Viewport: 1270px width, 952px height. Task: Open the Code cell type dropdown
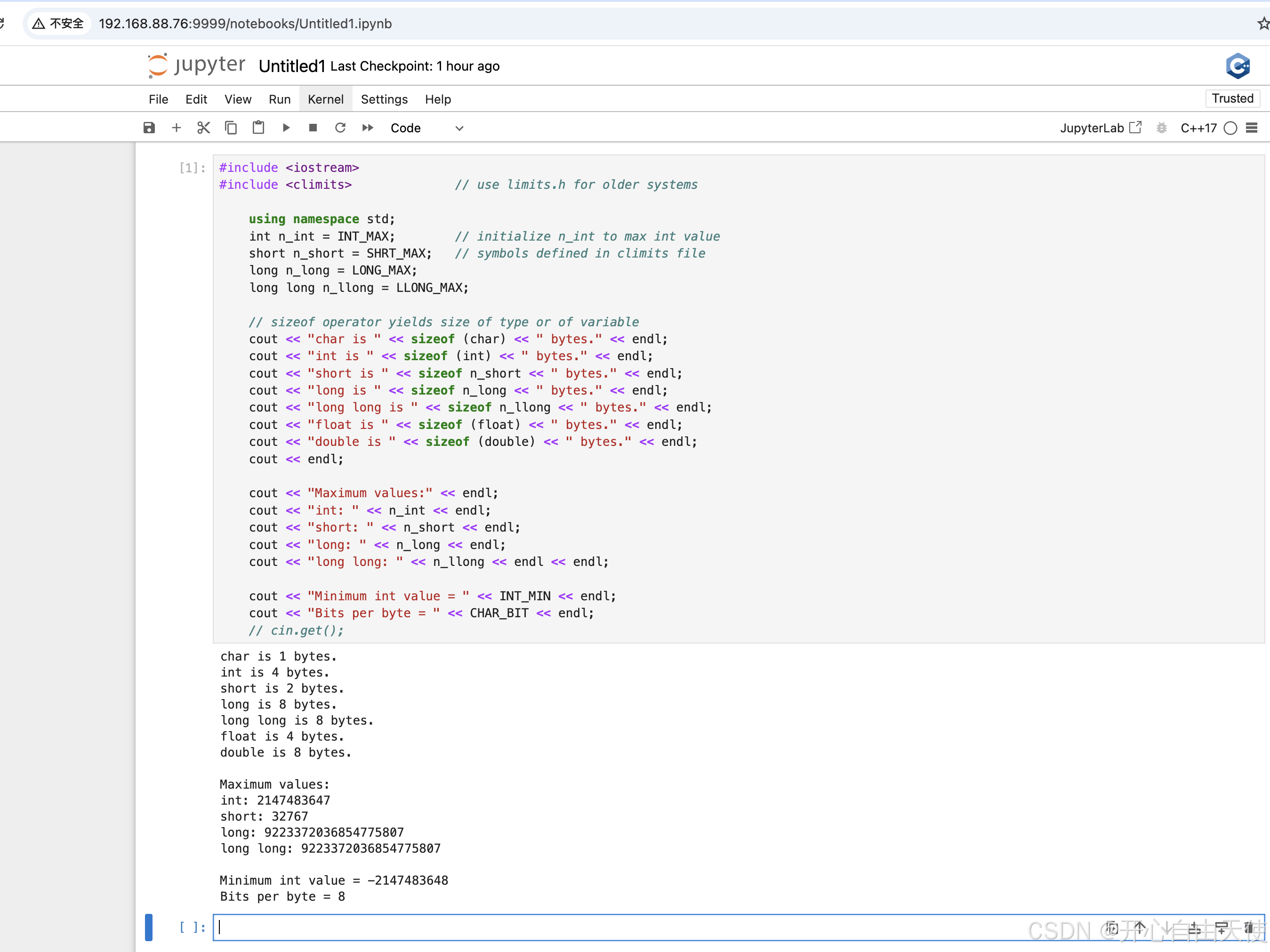pos(427,128)
